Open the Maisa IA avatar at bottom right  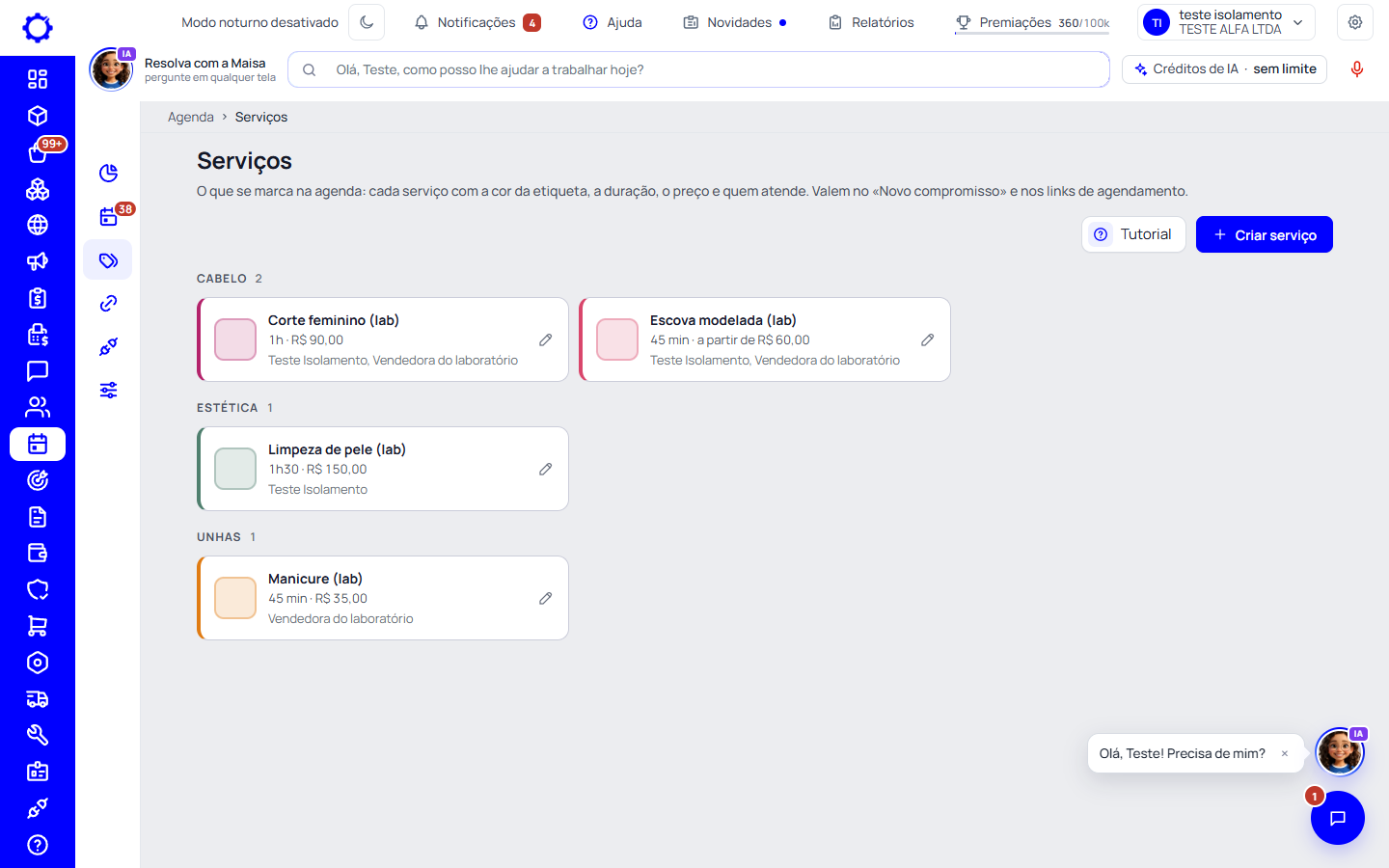(x=1340, y=751)
